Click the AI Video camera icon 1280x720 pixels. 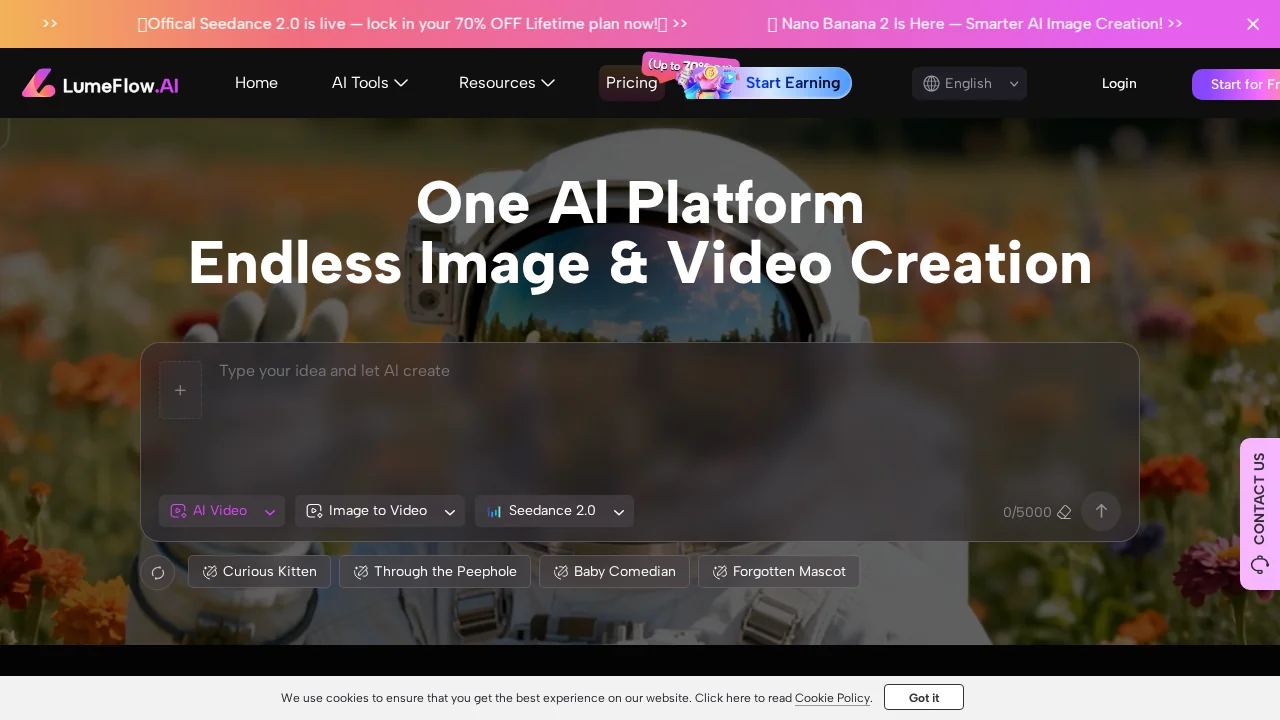[179, 511]
